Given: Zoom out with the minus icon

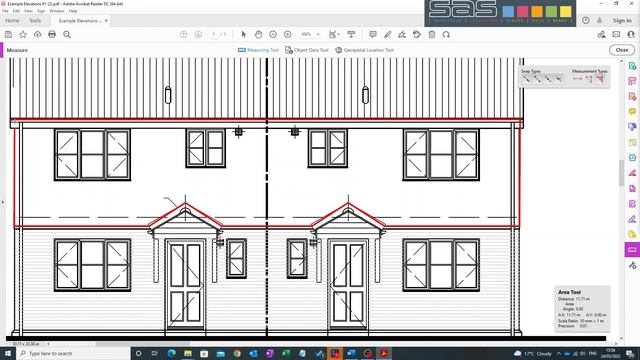Looking at the screenshot, I should [x=273, y=35].
